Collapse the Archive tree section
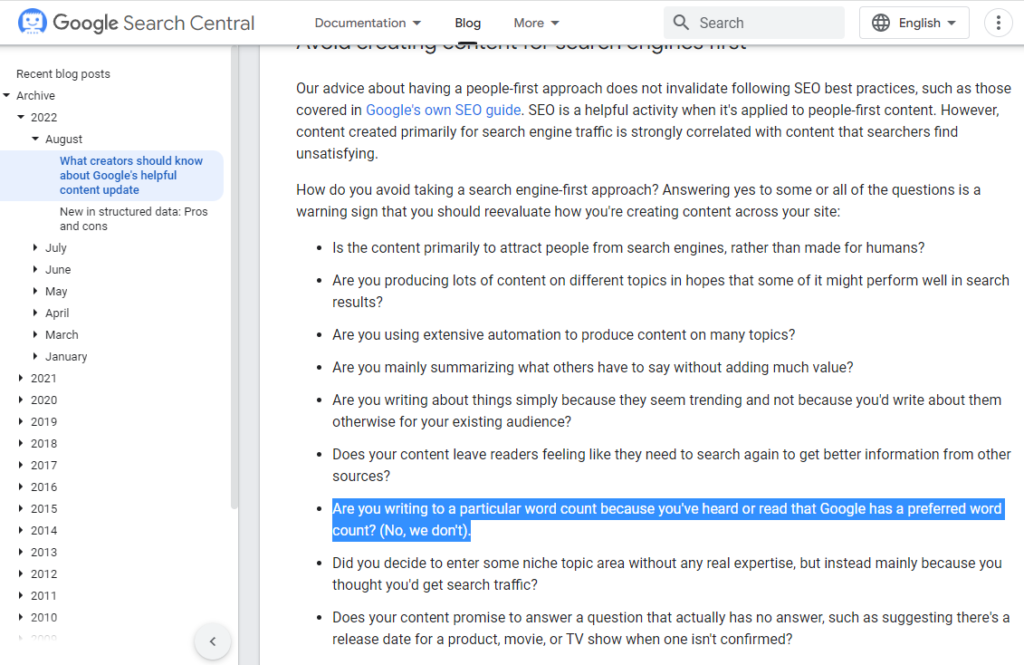The height and width of the screenshot is (665, 1024). point(7,95)
